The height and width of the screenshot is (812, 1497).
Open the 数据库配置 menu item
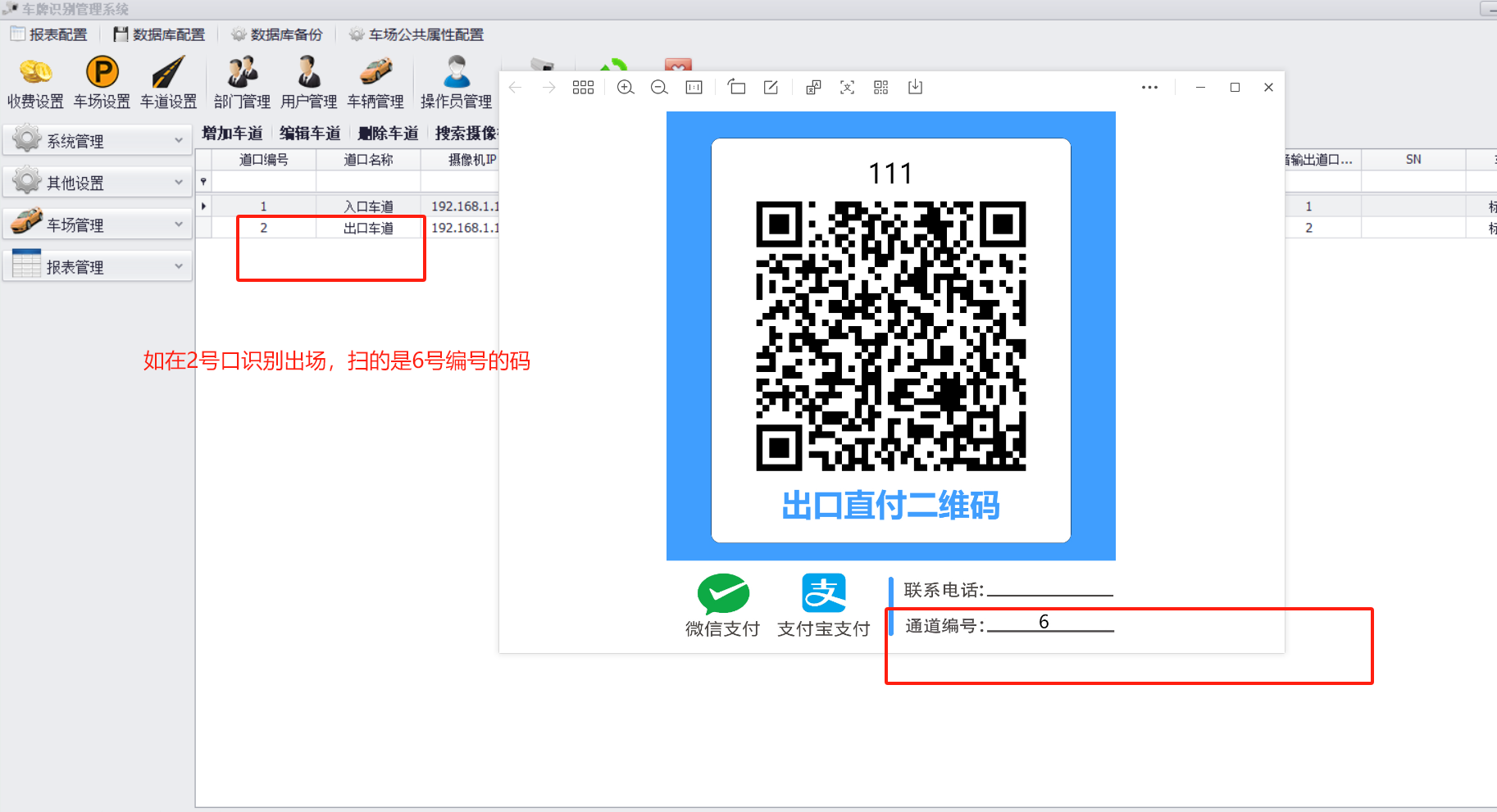[x=160, y=34]
